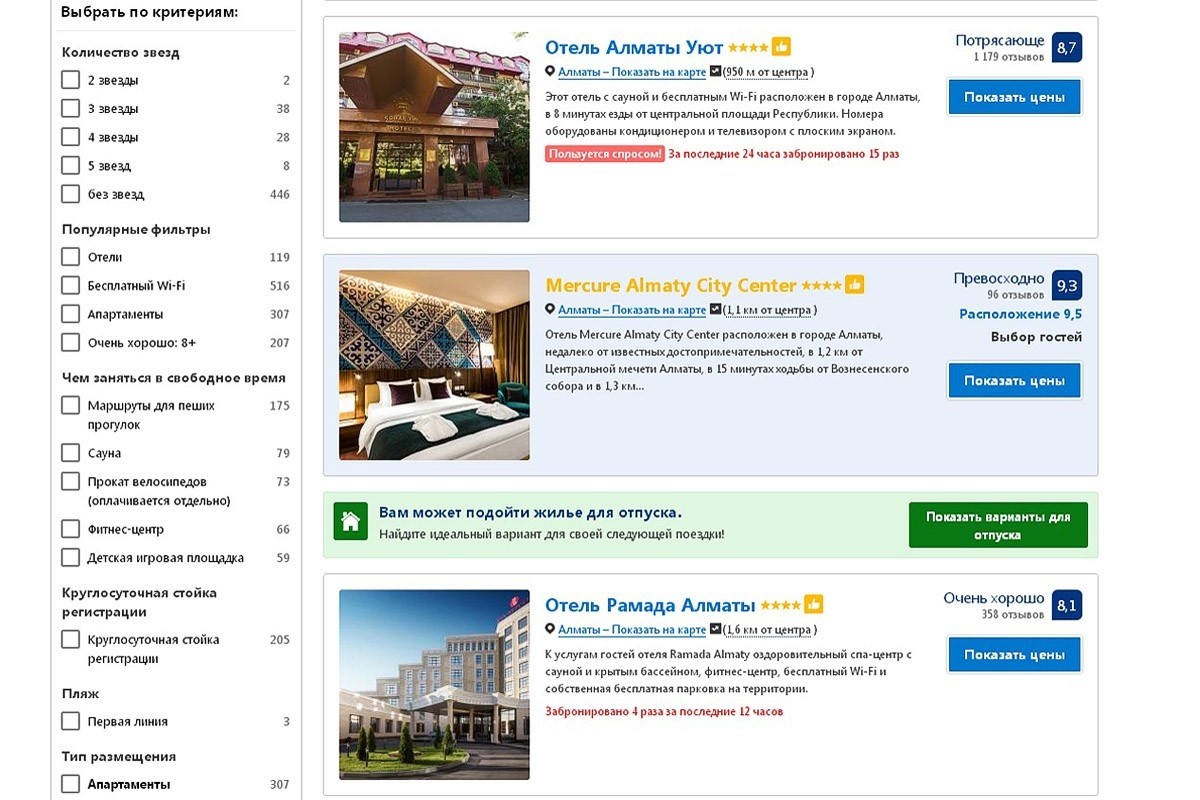1200x800 pixels.
Task: Click the 'Потрясающе' rating word
Action: tap(1000, 40)
